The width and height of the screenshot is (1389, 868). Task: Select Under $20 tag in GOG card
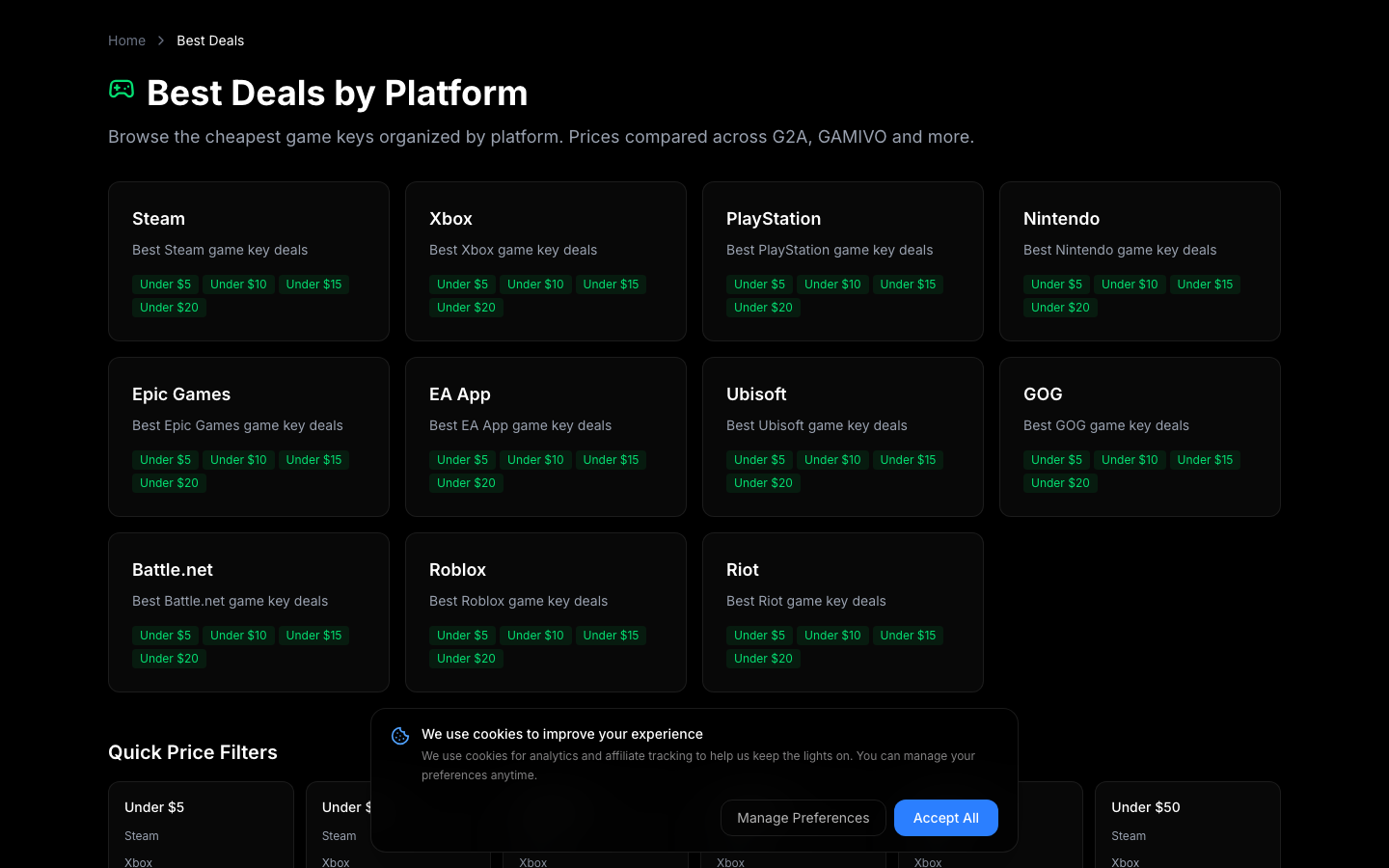(1060, 483)
